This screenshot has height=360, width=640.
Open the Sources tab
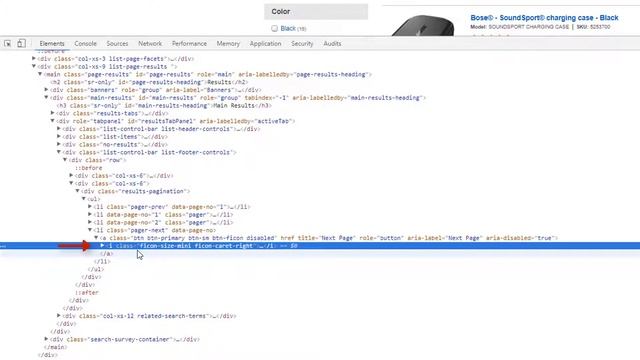click(117, 43)
